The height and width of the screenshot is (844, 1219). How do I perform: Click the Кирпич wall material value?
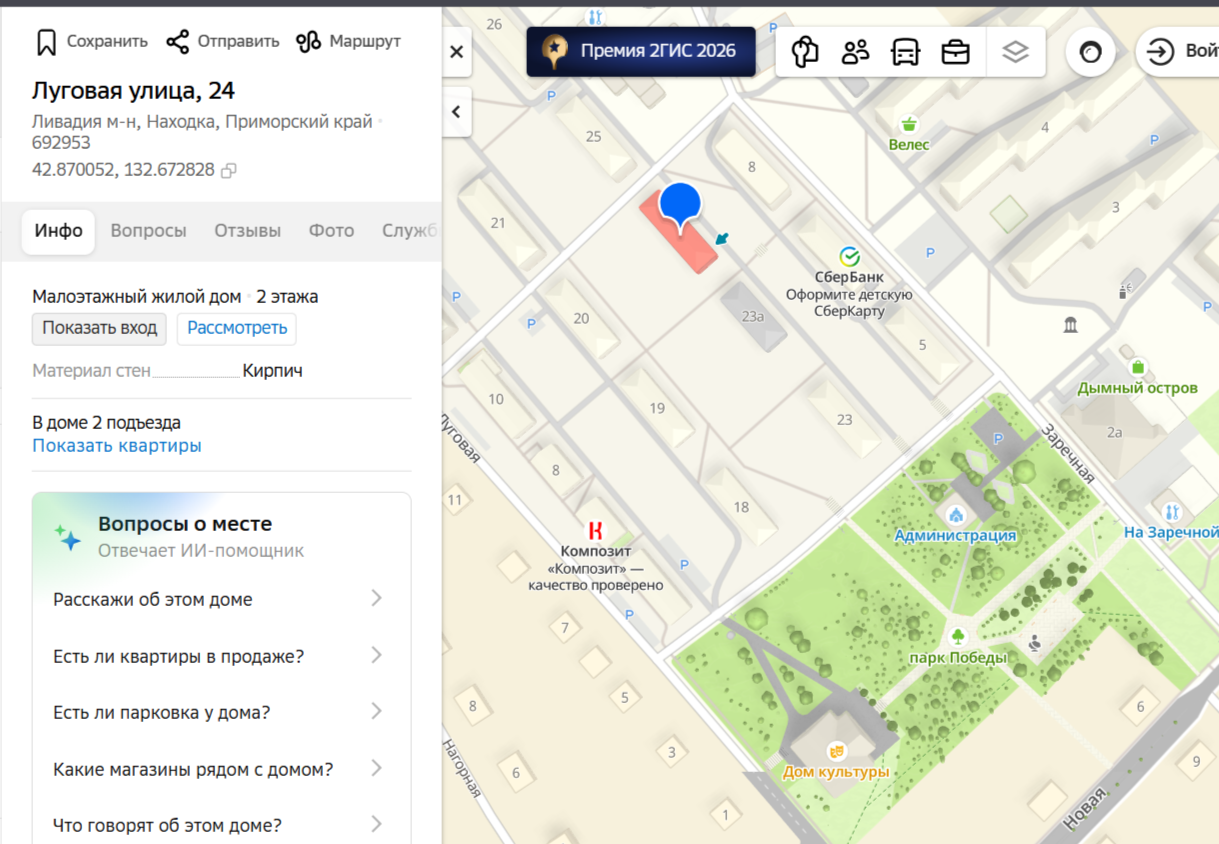pyautogui.click(x=272, y=371)
